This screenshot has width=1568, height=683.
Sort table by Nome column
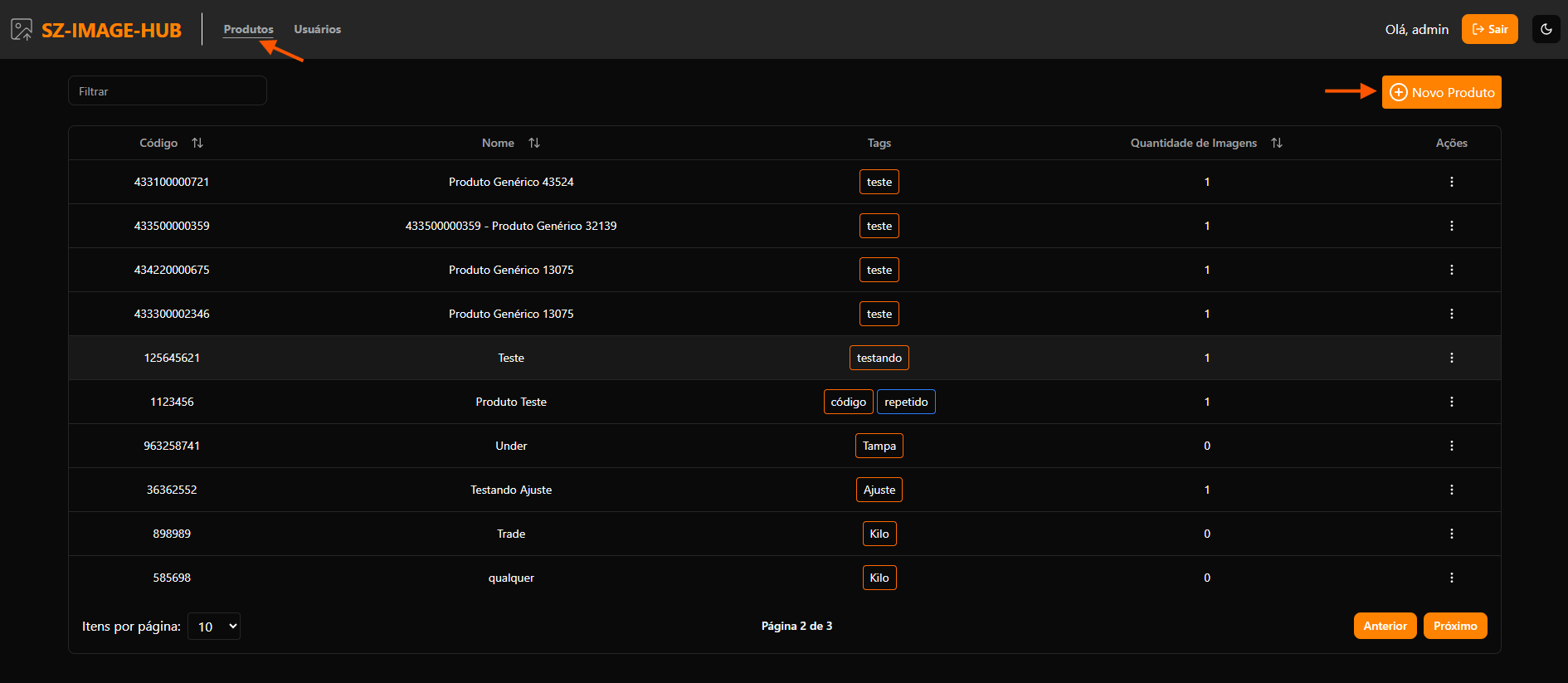[x=534, y=143]
